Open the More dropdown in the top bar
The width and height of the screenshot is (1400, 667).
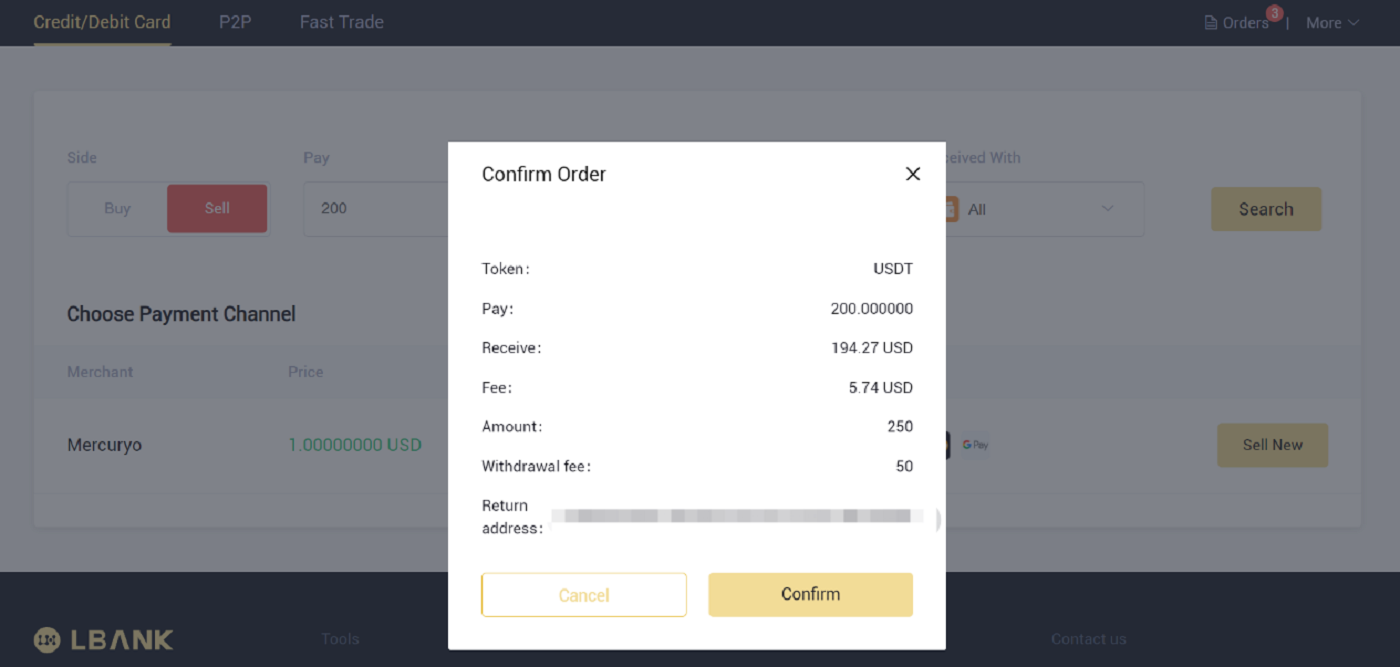click(1332, 22)
